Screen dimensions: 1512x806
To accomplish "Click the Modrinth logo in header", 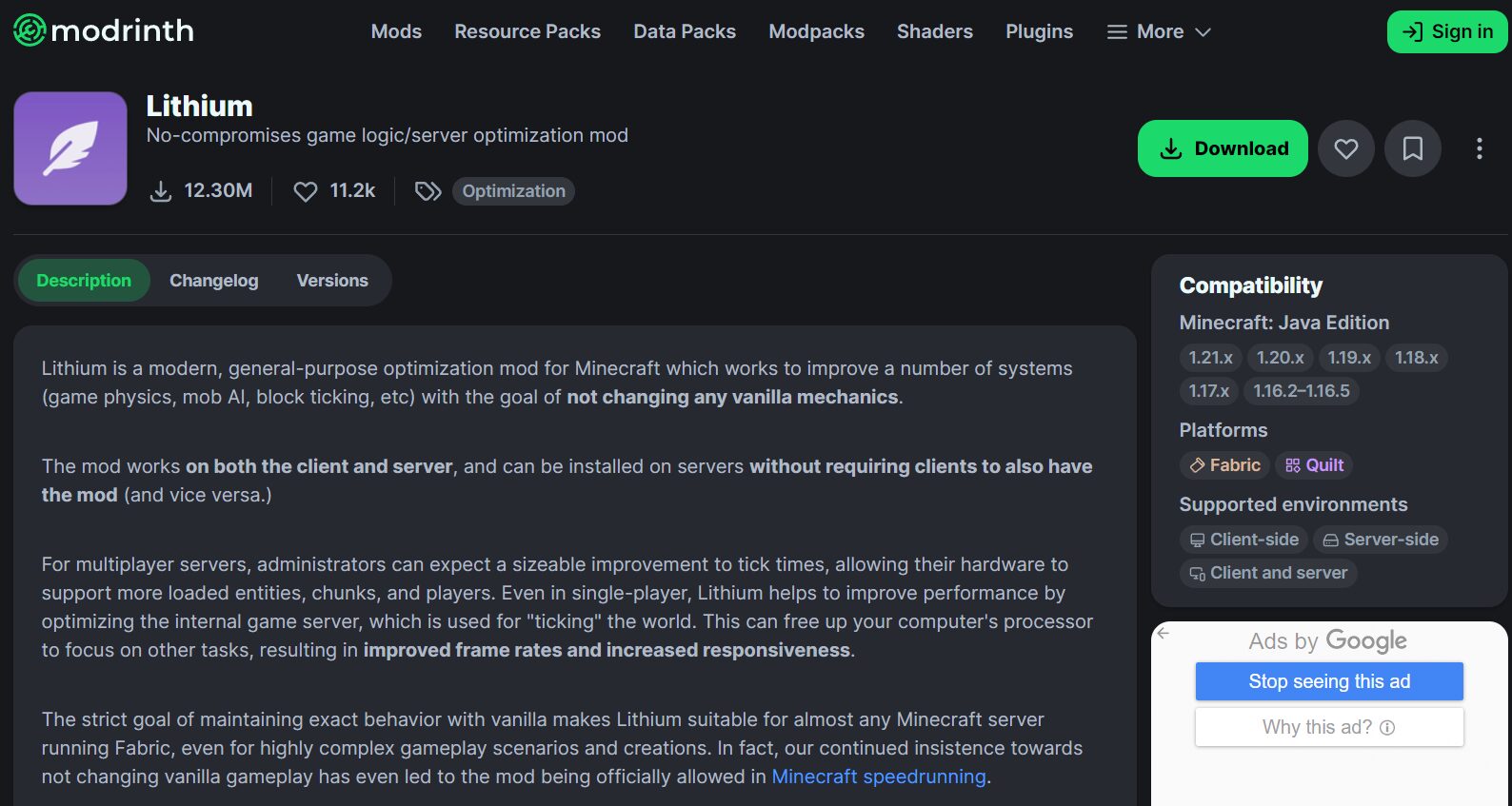I will point(104,30).
